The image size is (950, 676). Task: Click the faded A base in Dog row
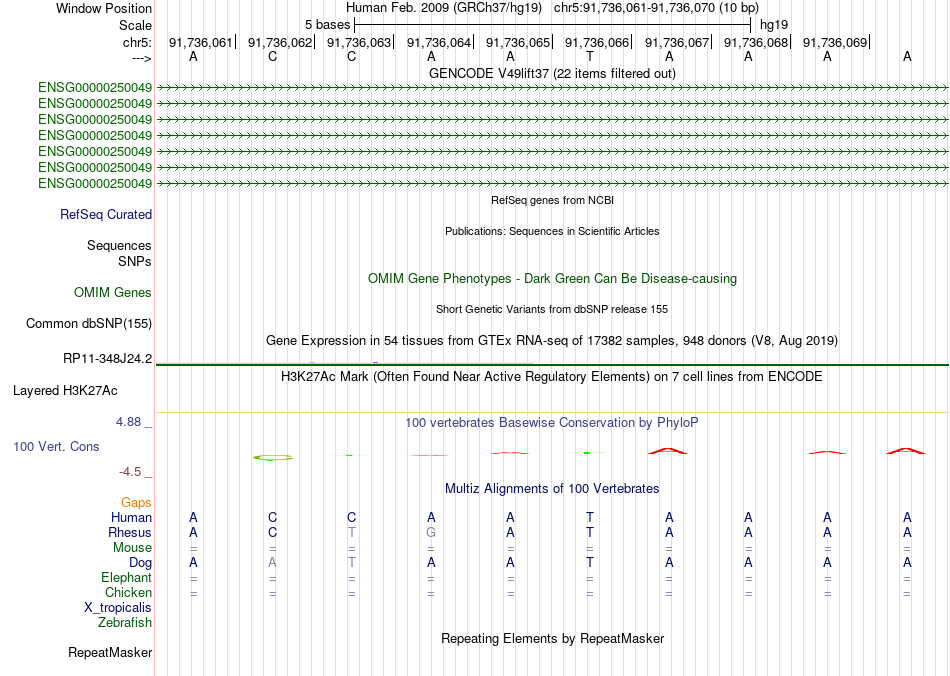(x=273, y=563)
